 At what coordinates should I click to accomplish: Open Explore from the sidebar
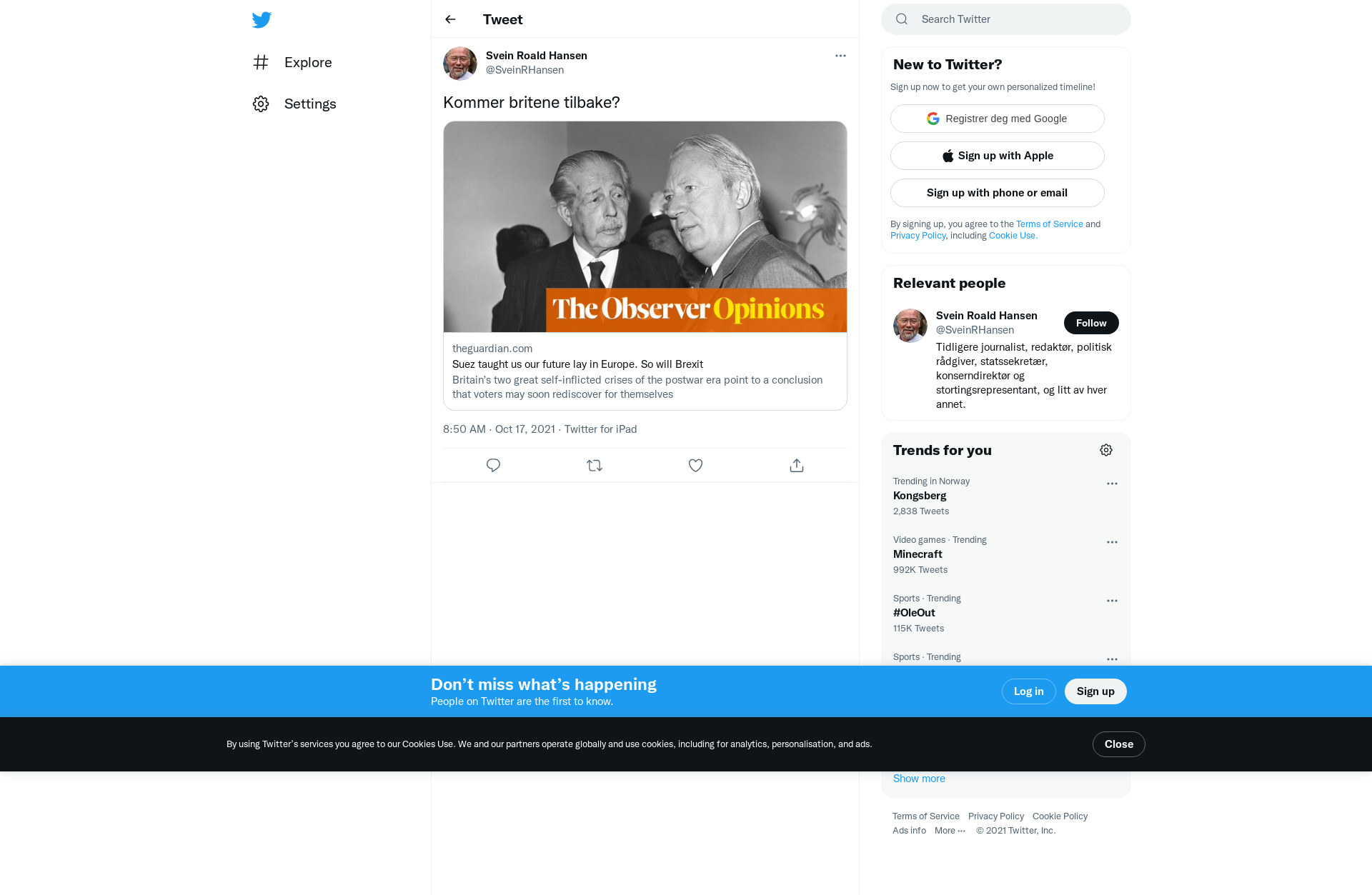[x=293, y=62]
